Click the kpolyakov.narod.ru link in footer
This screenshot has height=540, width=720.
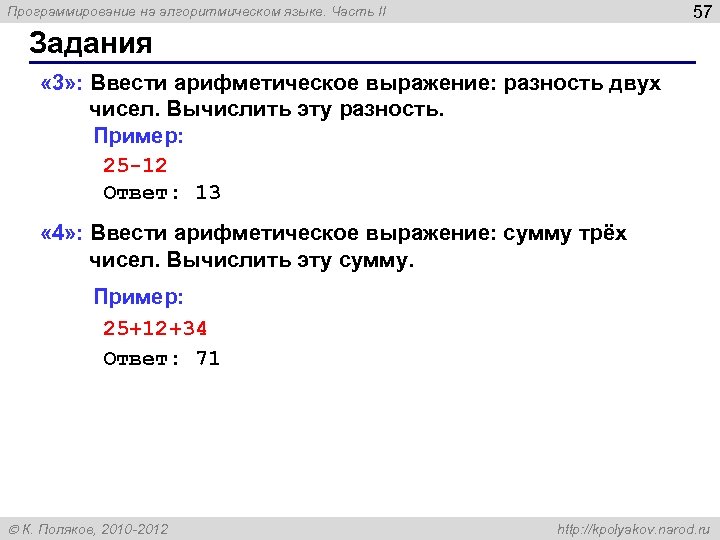[634, 529]
